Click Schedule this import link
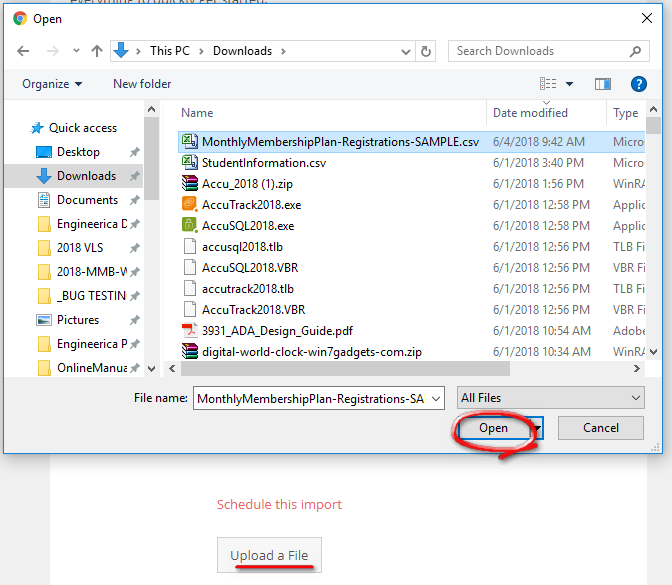The image size is (672, 585). [x=279, y=504]
